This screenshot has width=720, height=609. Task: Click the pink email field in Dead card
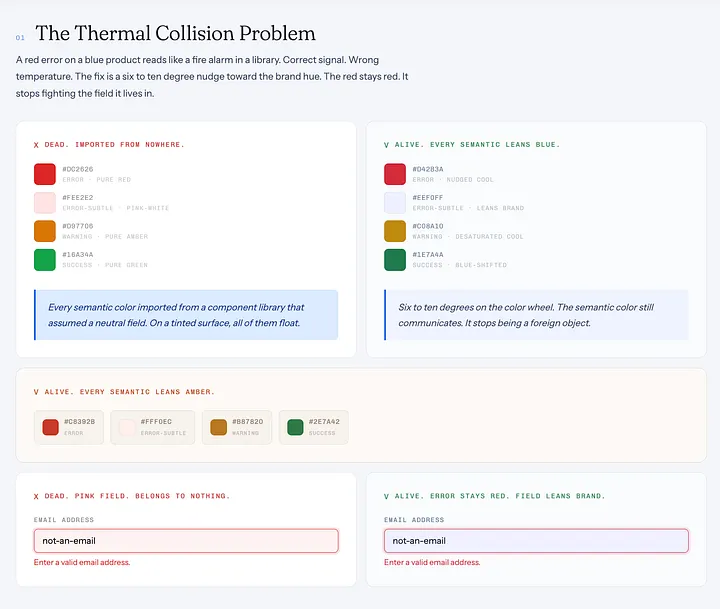point(186,541)
